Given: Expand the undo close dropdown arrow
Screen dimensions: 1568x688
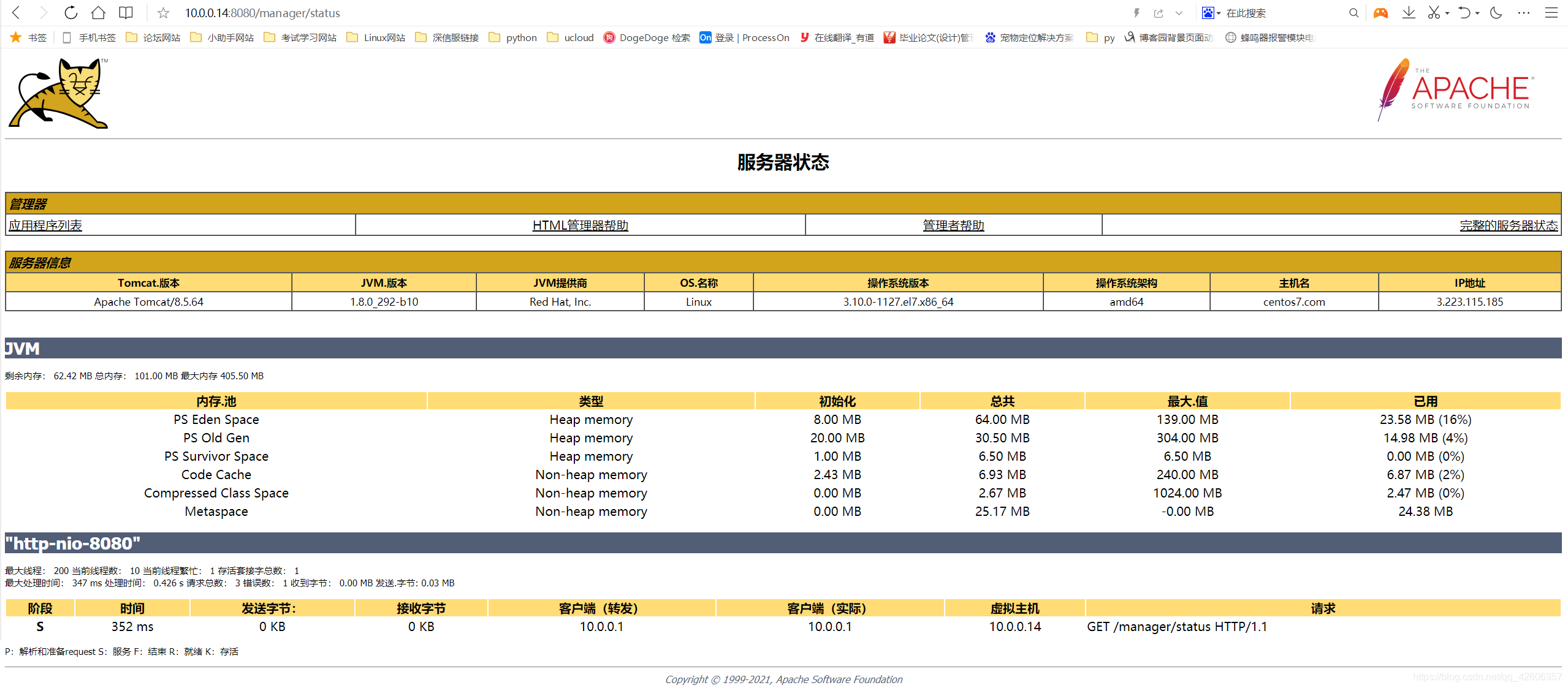Looking at the screenshot, I should (1477, 13).
